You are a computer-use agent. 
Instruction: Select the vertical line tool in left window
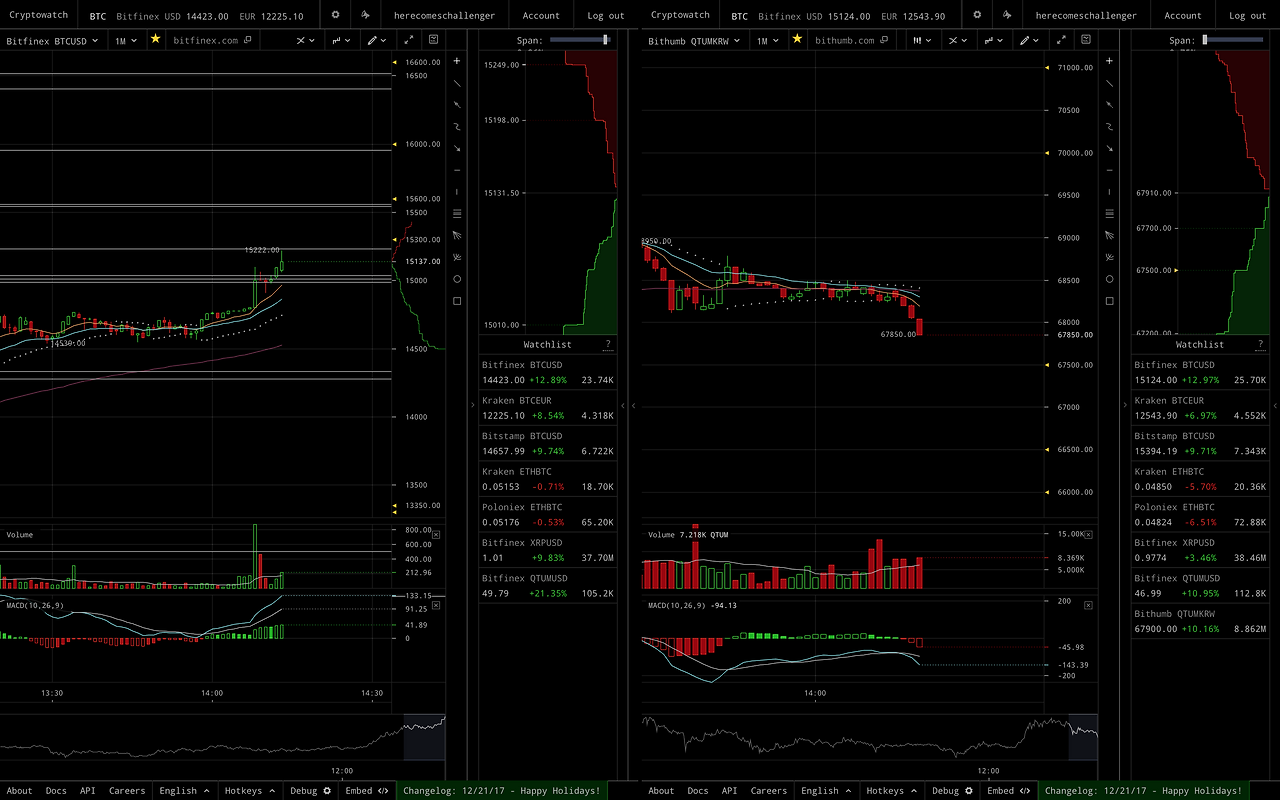tap(457, 192)
